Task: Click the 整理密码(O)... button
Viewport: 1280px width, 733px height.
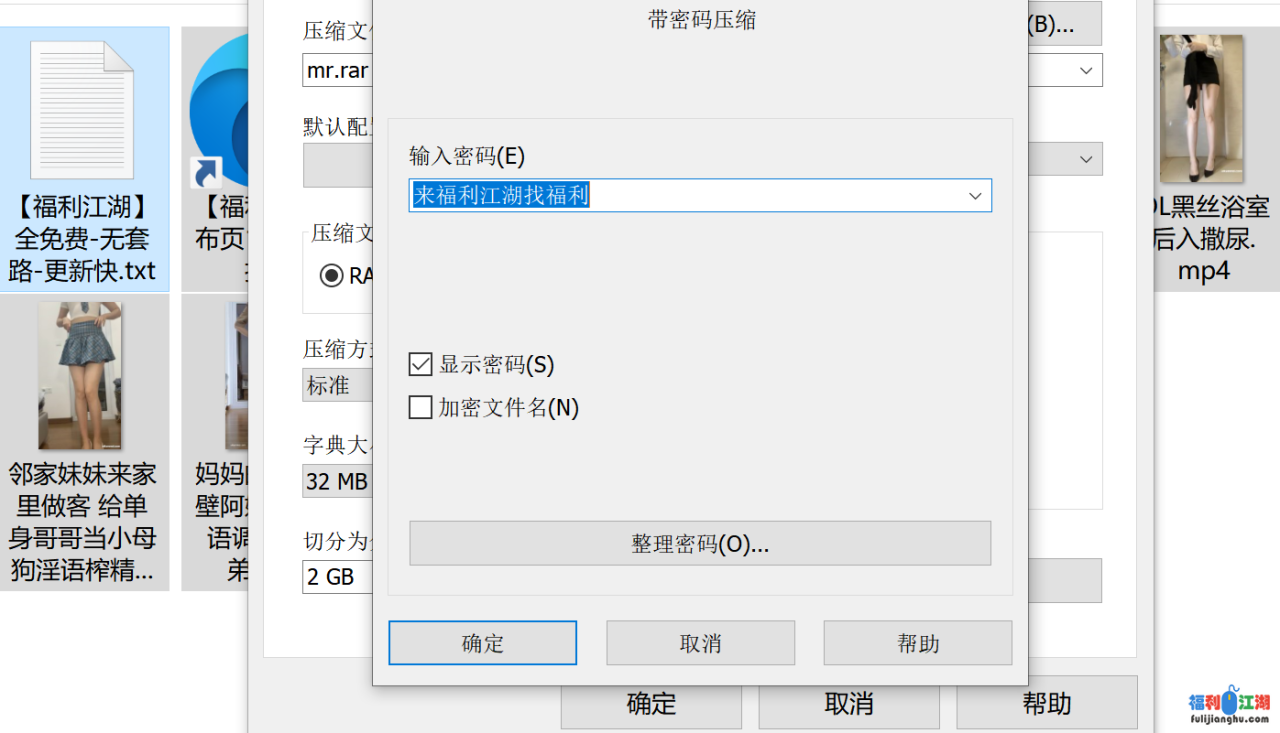Action: [x=700, y=544]
